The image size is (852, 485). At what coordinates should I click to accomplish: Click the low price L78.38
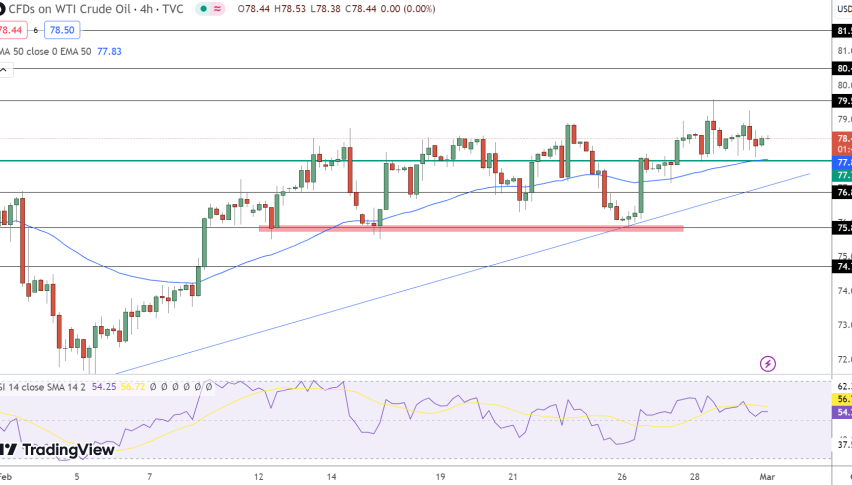pos(326,9)
